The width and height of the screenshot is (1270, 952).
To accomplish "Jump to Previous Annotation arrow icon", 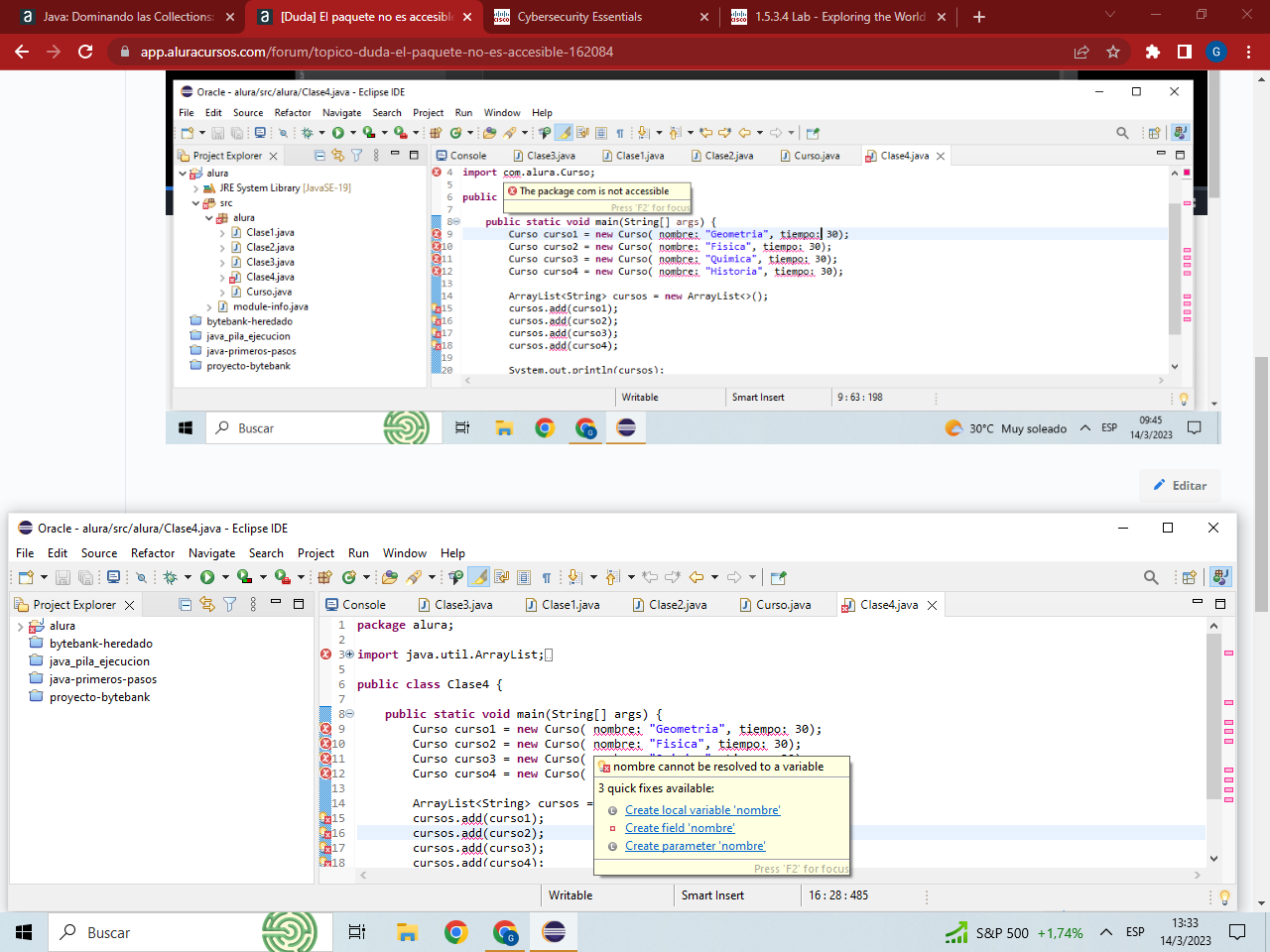I will tap(612, 577).
